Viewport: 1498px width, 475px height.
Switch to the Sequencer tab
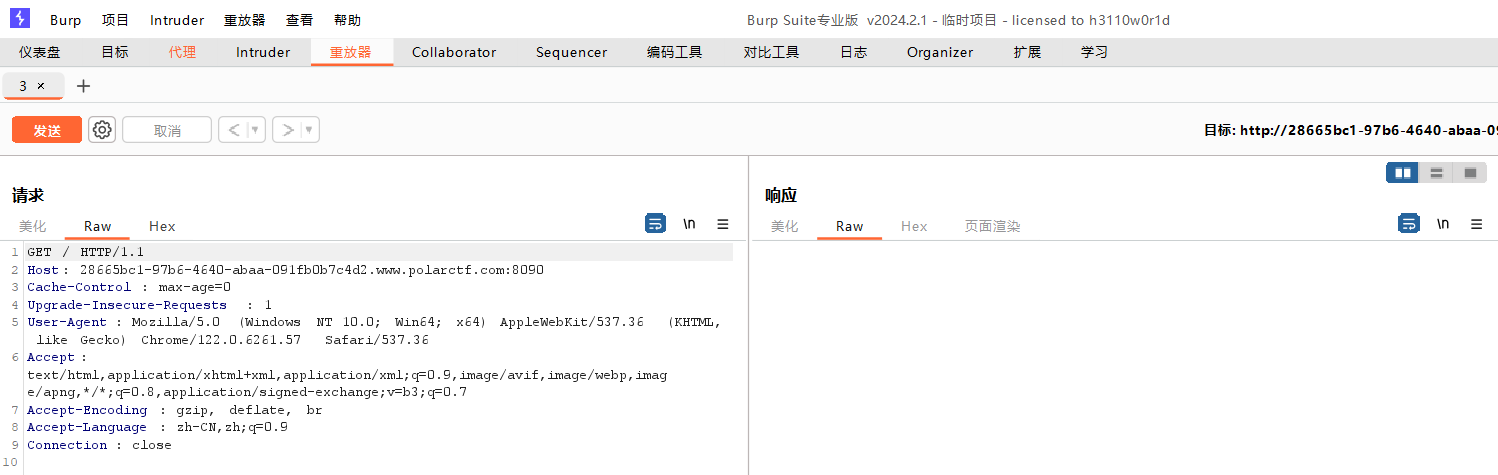click(571, 52)
